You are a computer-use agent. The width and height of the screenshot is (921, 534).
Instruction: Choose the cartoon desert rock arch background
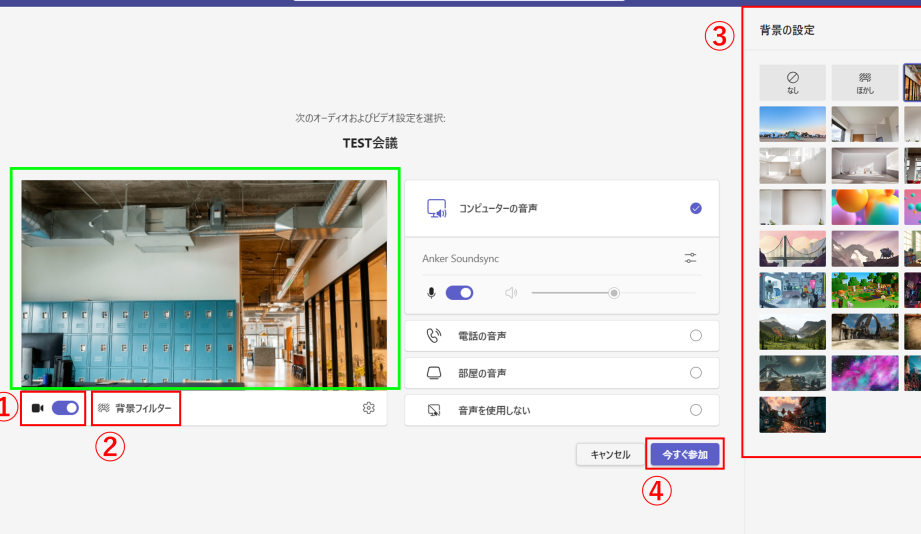[865, 248]
